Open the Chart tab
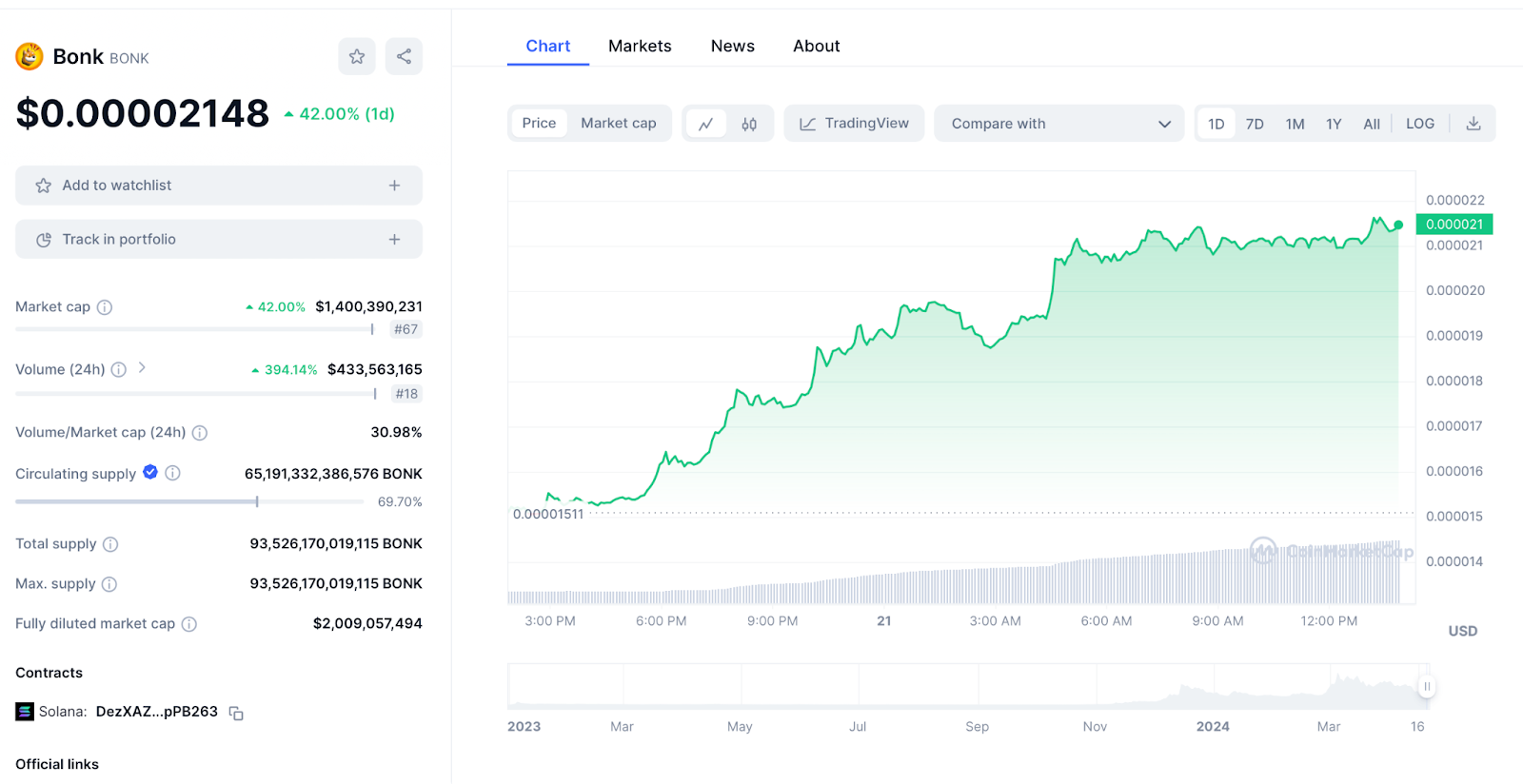This screenshot has width=1523, height=784. (548, 46)
